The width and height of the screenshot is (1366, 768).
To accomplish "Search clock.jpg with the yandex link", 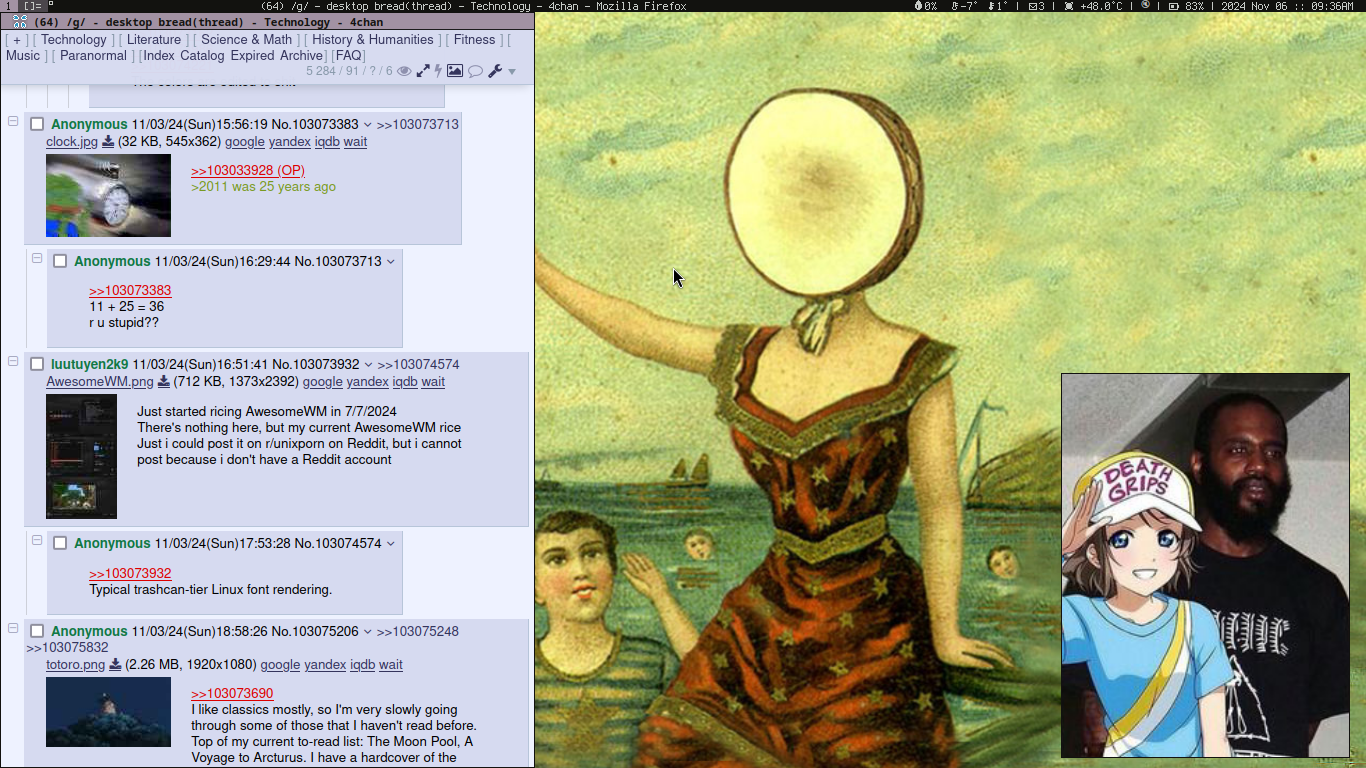I will click(x=290, y=142).
